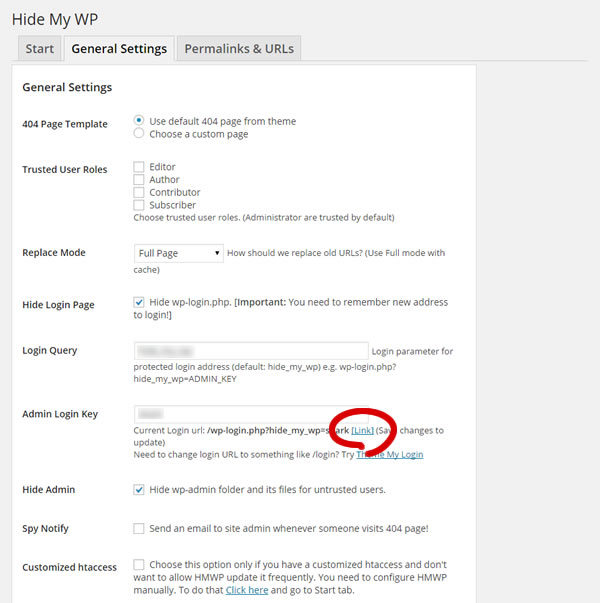Uncheck Hide wp-admin folder checkbox
Image resolution: width=600 pixels, height=603 pixels.
[x=139, y=490]
